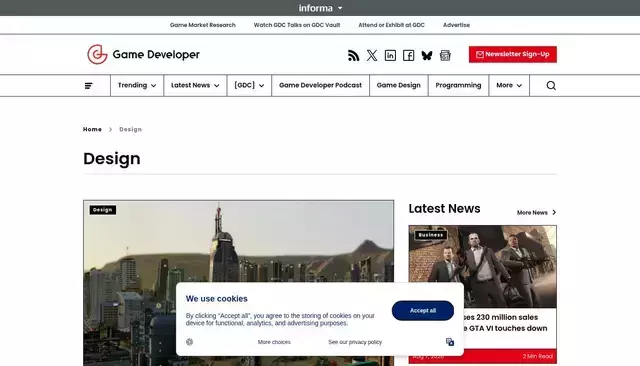Screen dimensions: 640x366
Task: Click the cookie settings gear icon
Action: click(189, 342)
